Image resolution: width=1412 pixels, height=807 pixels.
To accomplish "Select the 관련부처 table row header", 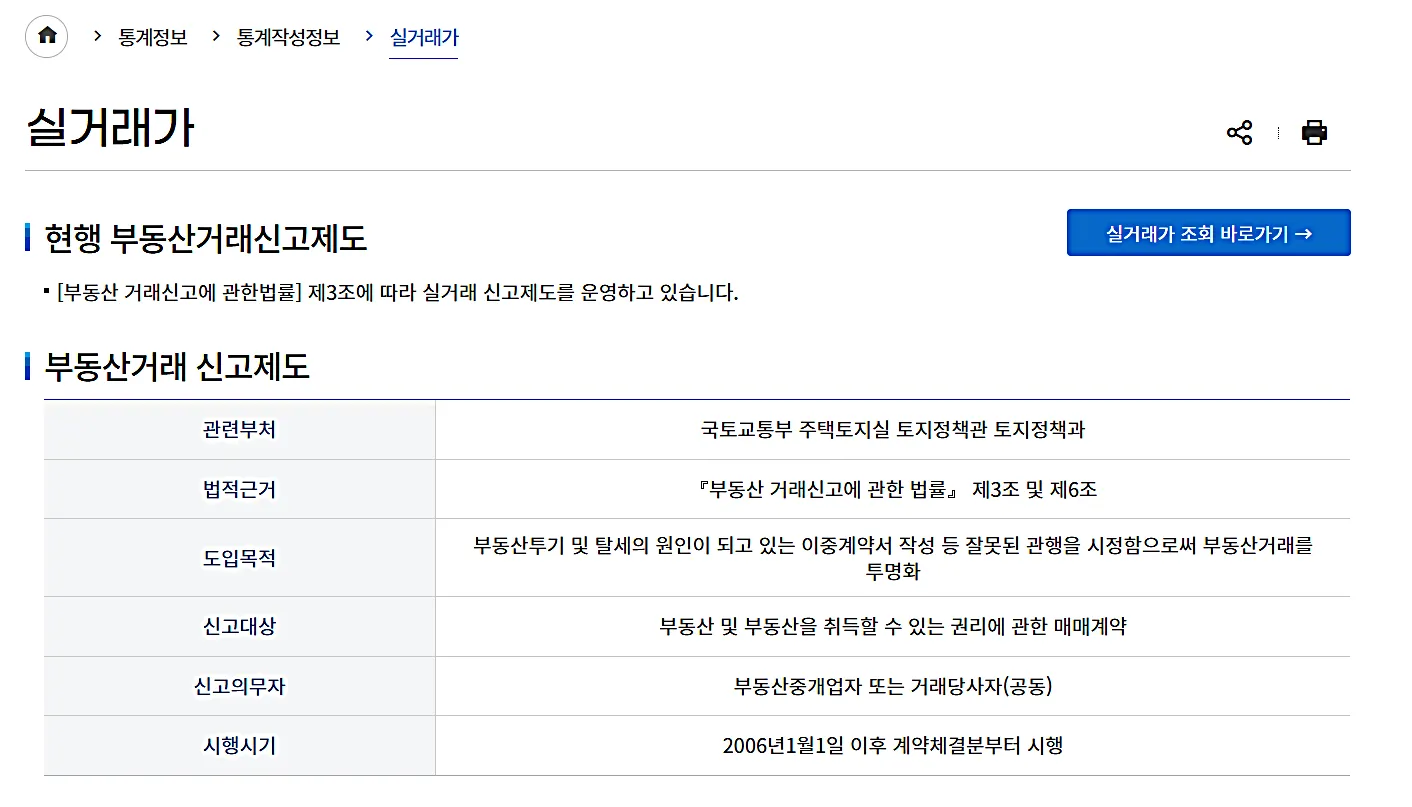I will (x=238, y=430).
